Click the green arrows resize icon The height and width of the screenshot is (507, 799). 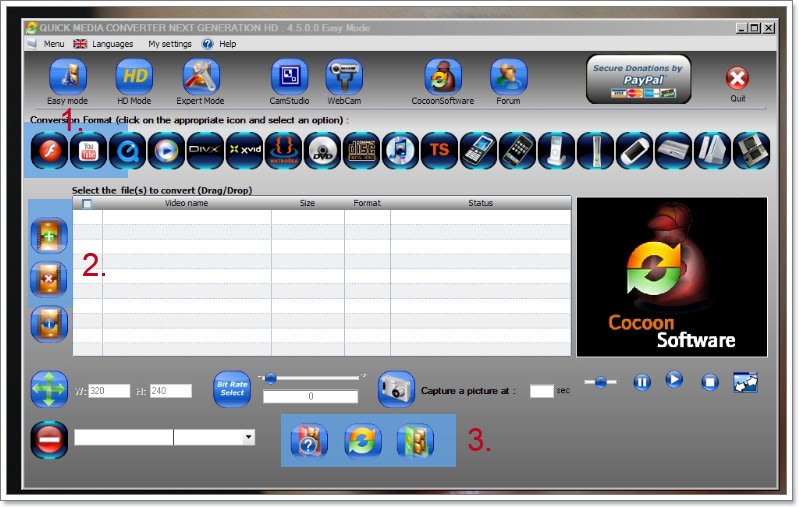[x=49, y=389]
